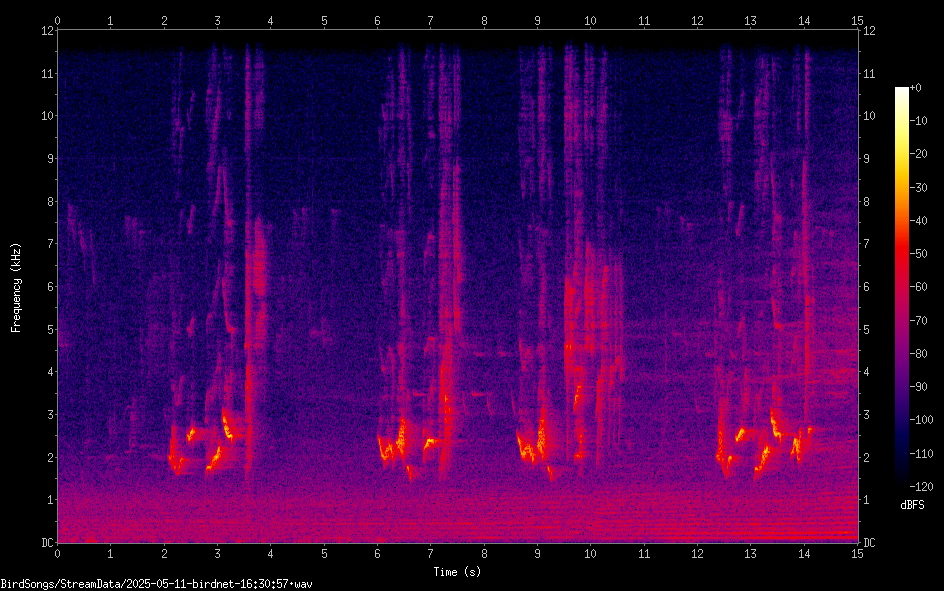Click the "9" label on the right frequency axis

coord(866,159)
